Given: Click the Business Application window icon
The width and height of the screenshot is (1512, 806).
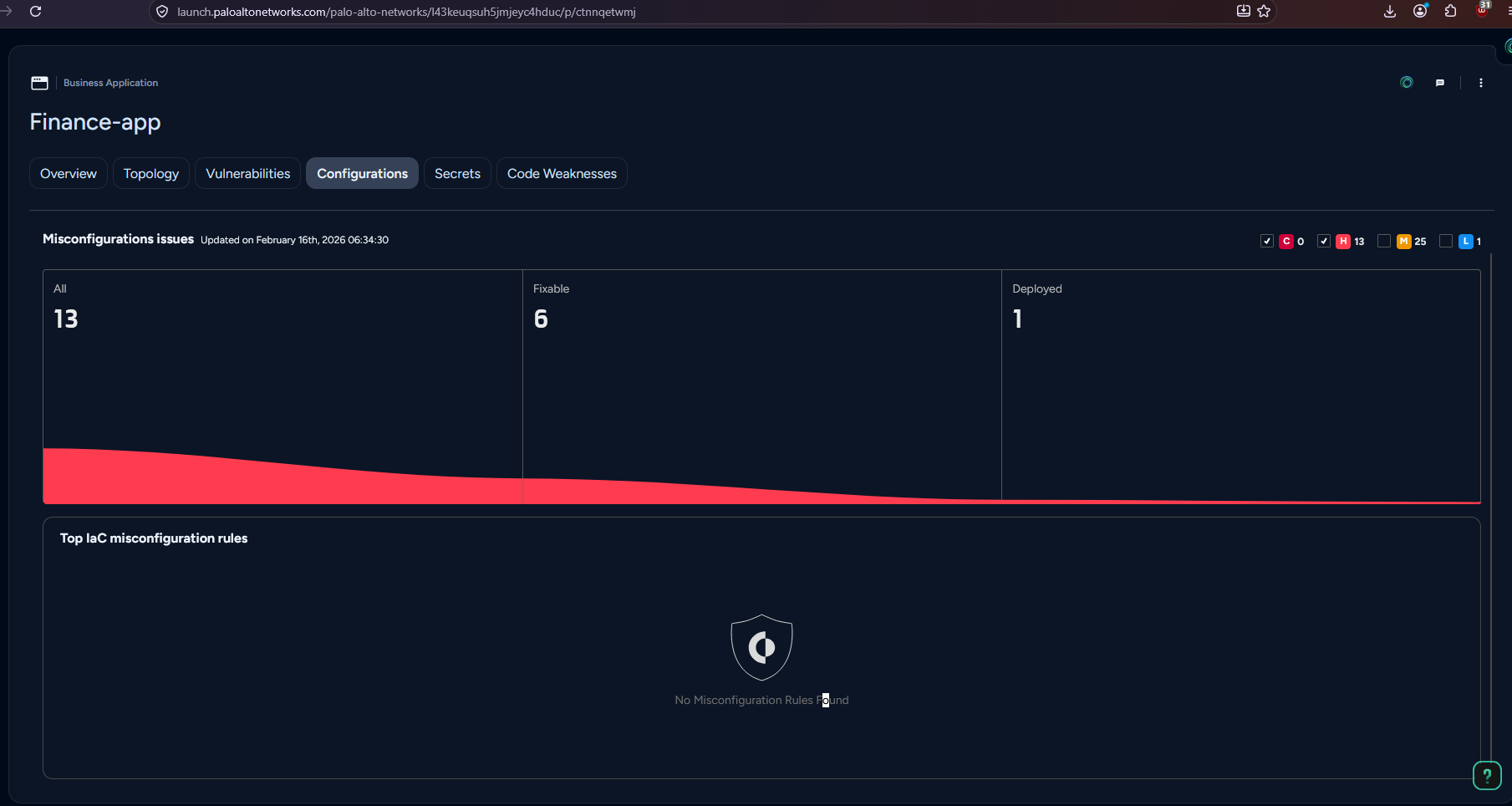Looking at the screenshot, I should pyautogui.click(x=39, y=83).
